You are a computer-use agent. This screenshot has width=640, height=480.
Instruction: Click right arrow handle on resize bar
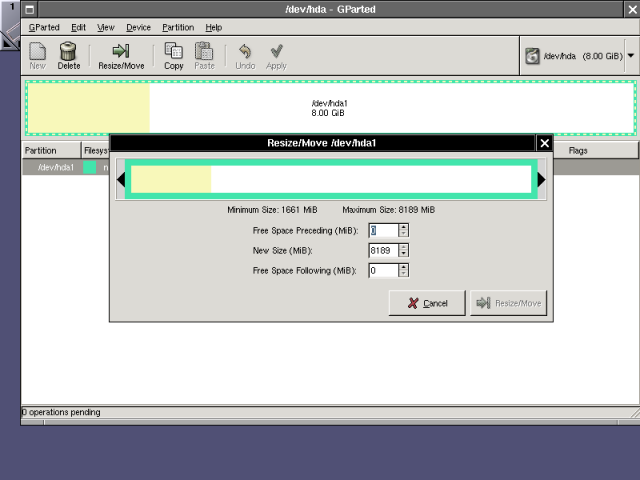pos(541,180)
